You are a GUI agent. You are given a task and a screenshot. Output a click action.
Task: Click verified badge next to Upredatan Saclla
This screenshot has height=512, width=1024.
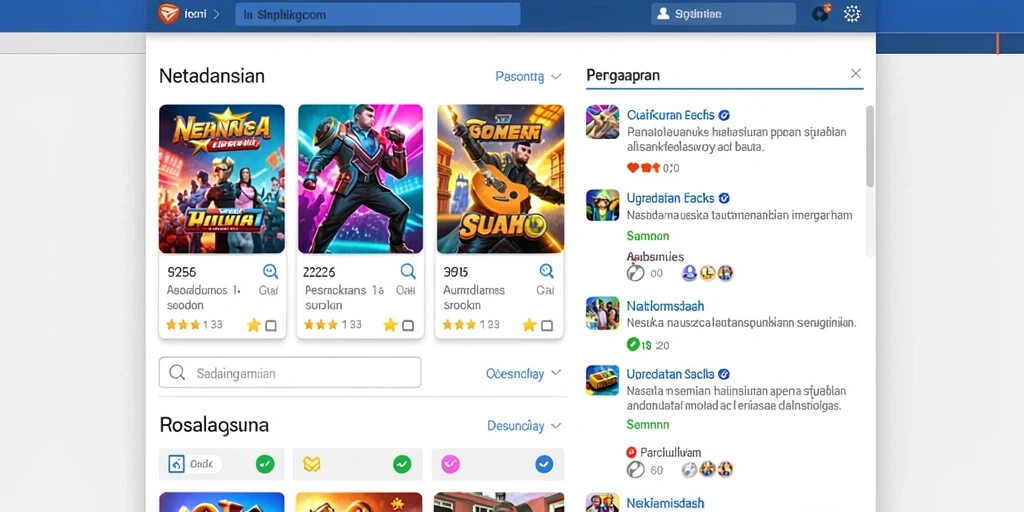pos(723,375)
